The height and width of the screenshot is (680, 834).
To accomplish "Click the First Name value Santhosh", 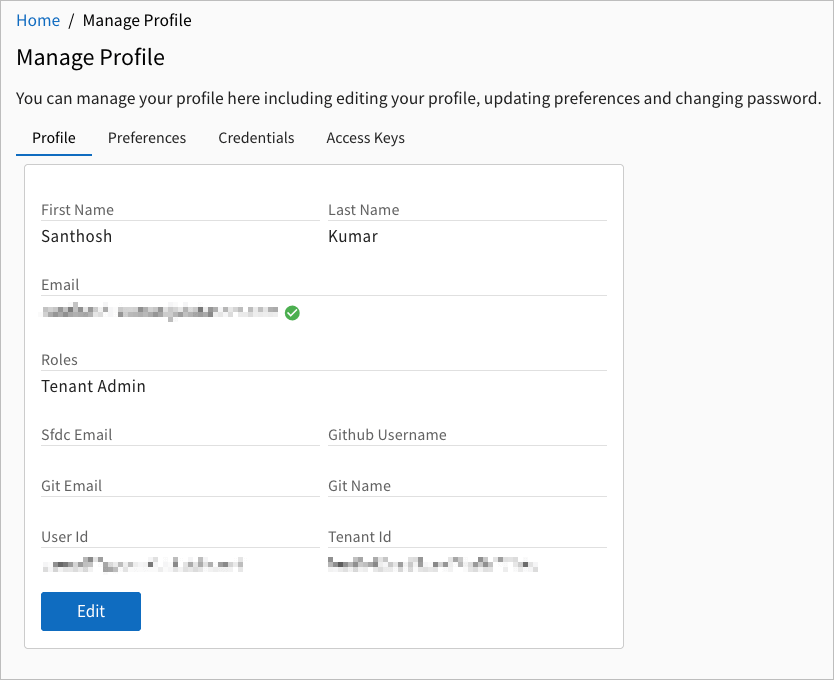I will click(x=77, y=237).
